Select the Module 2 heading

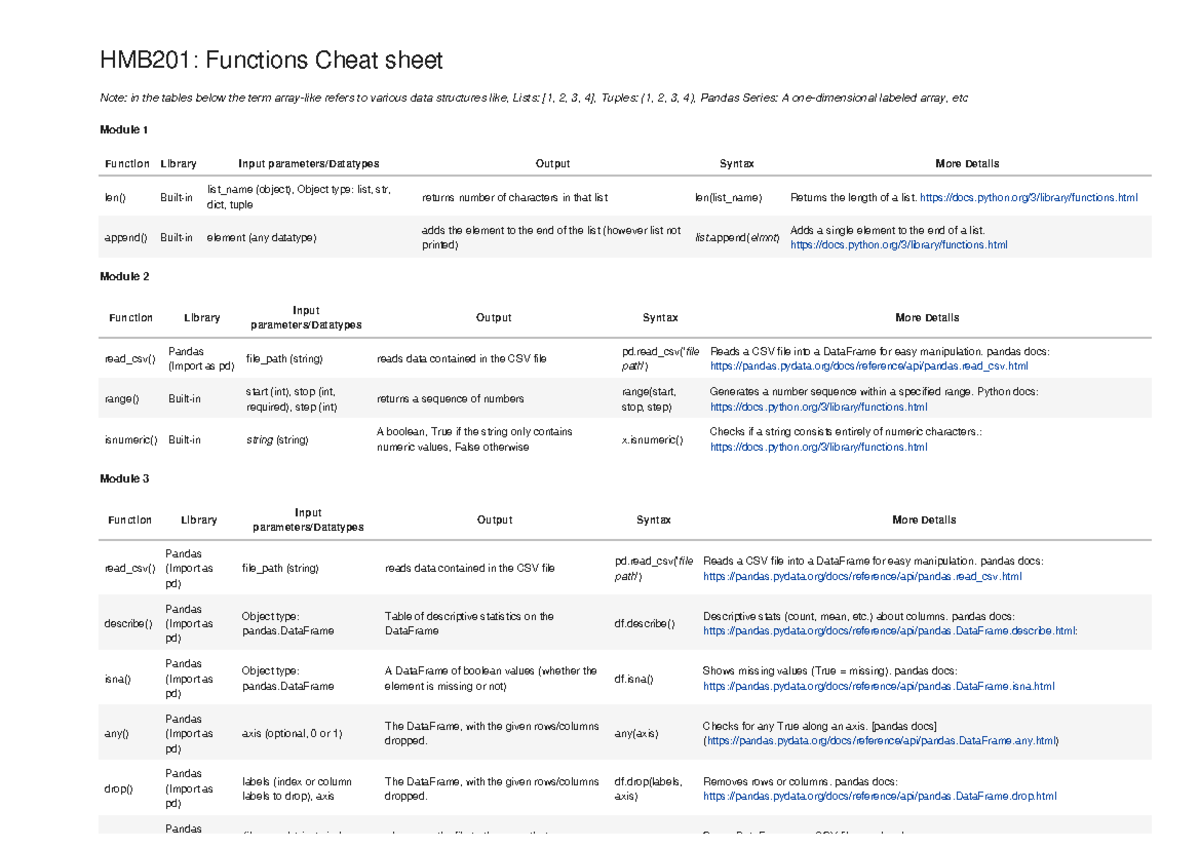122,276
